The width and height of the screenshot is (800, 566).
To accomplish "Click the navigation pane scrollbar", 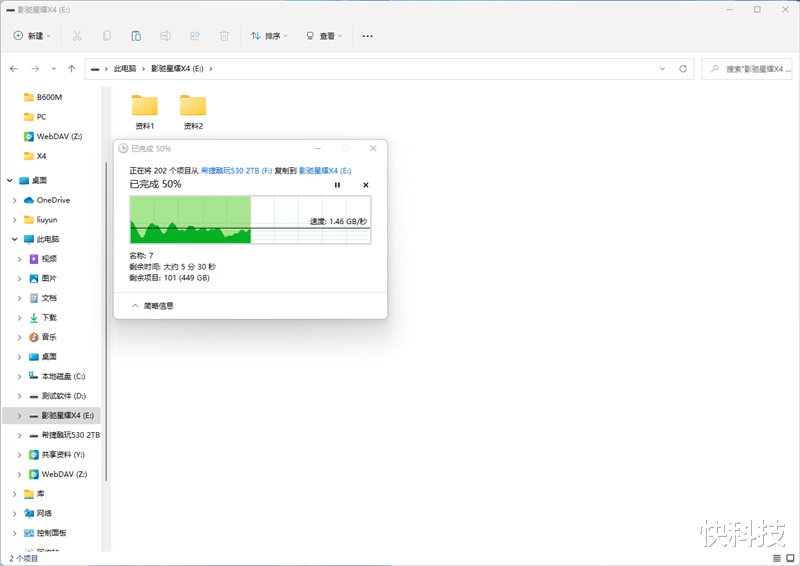I will (x=106, y=322).
